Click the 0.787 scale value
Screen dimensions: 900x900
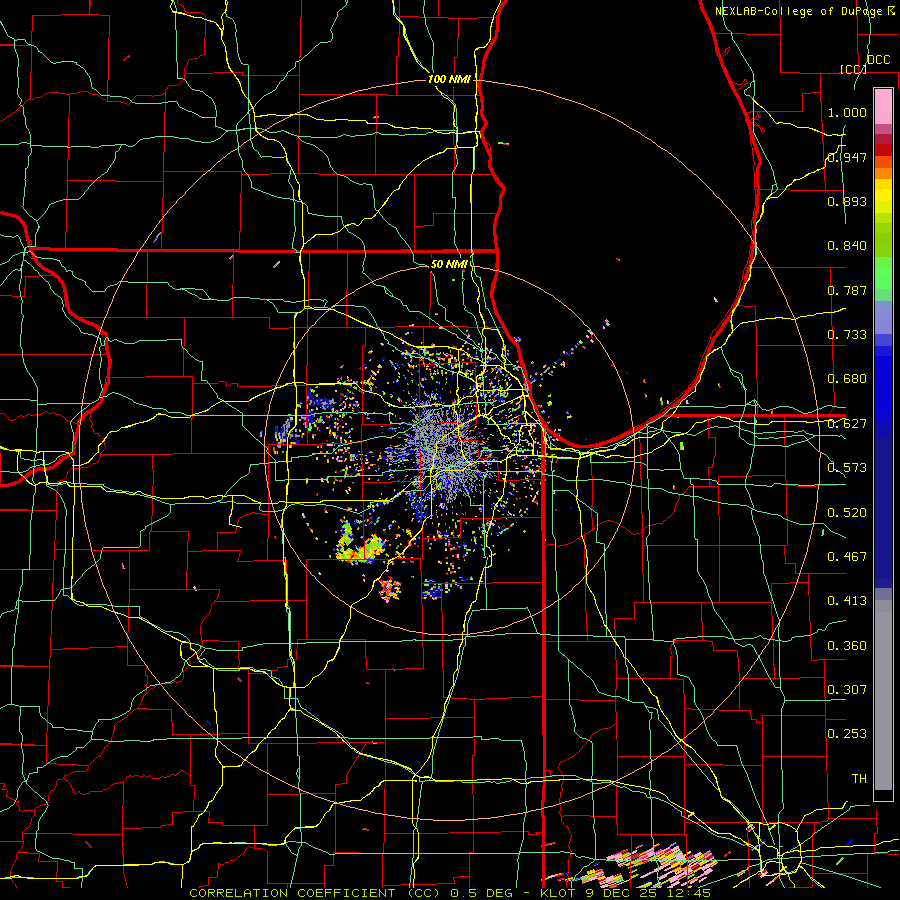(x=847, y=290)
